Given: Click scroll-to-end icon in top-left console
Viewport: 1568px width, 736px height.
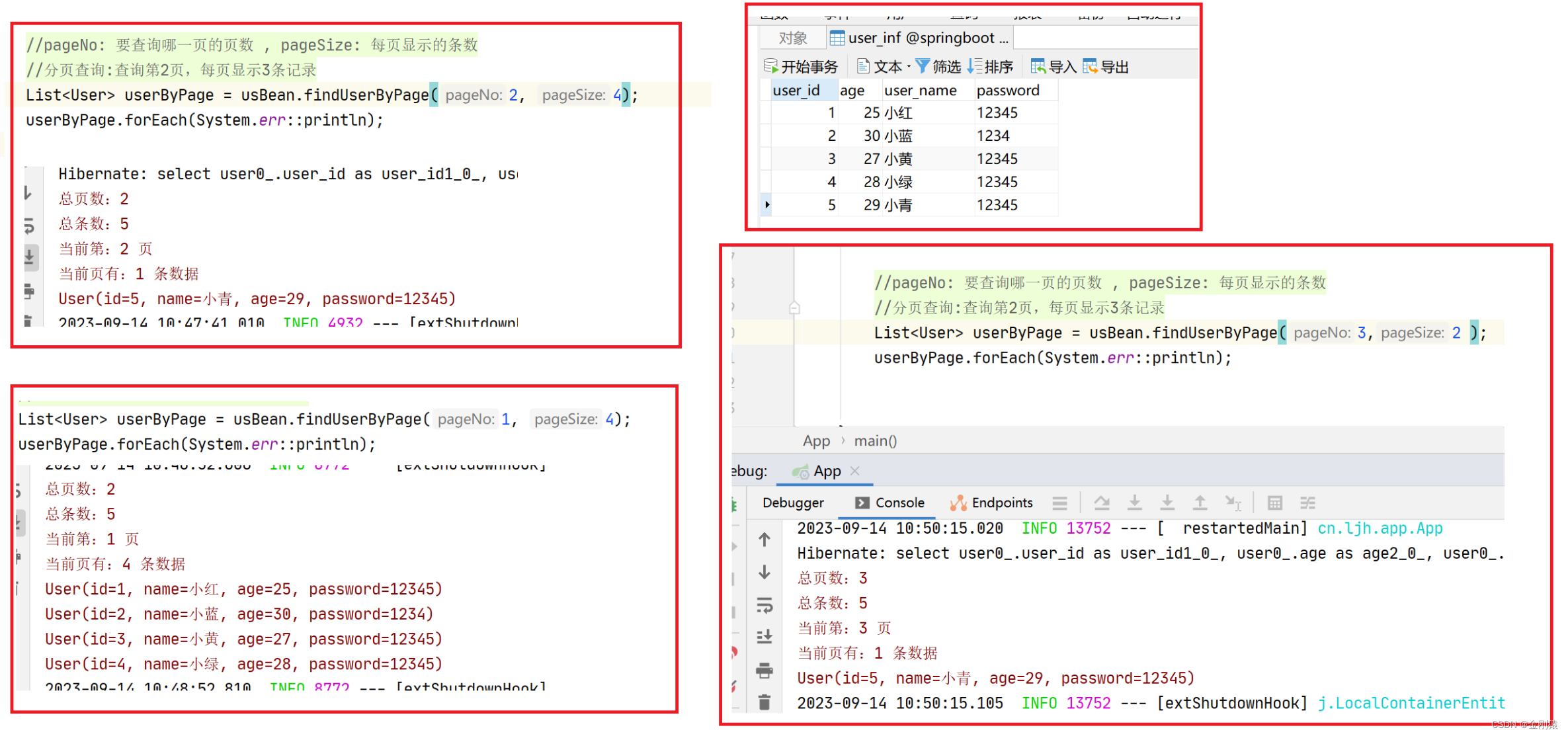Looking at the screenshot, I should (29, 257).
